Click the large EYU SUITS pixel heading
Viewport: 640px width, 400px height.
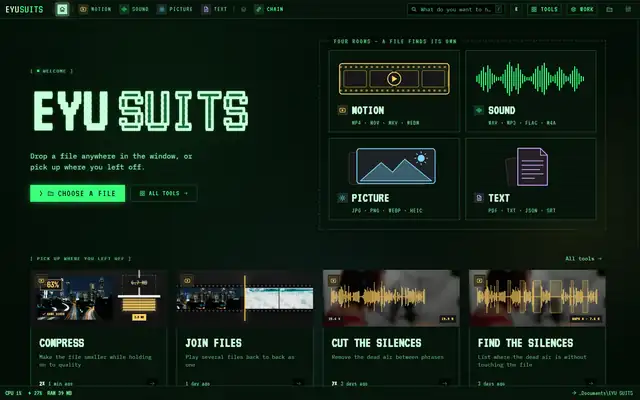(x=141, y=111)
